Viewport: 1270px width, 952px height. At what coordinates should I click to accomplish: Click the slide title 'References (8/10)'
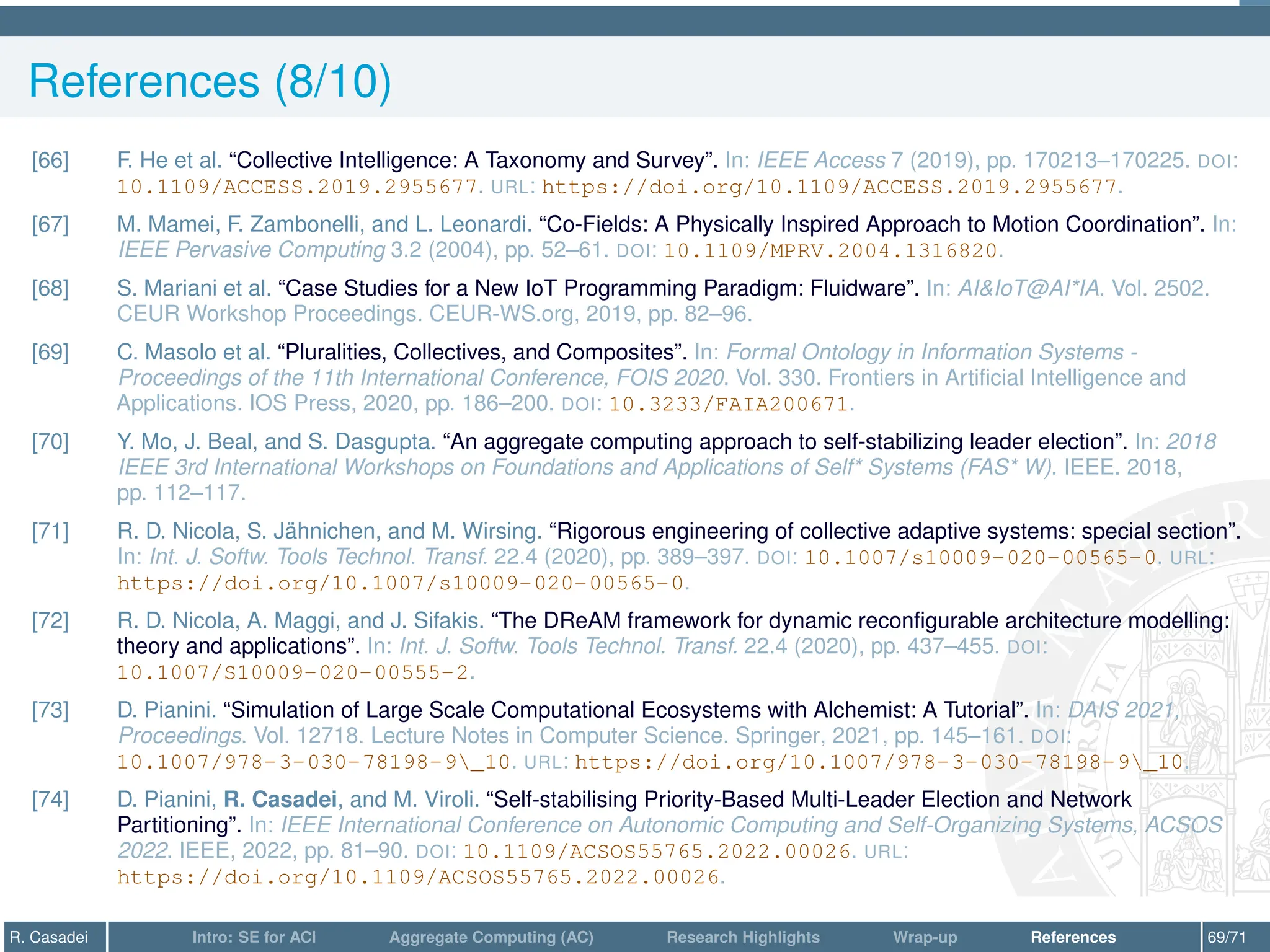coord(210,81)
